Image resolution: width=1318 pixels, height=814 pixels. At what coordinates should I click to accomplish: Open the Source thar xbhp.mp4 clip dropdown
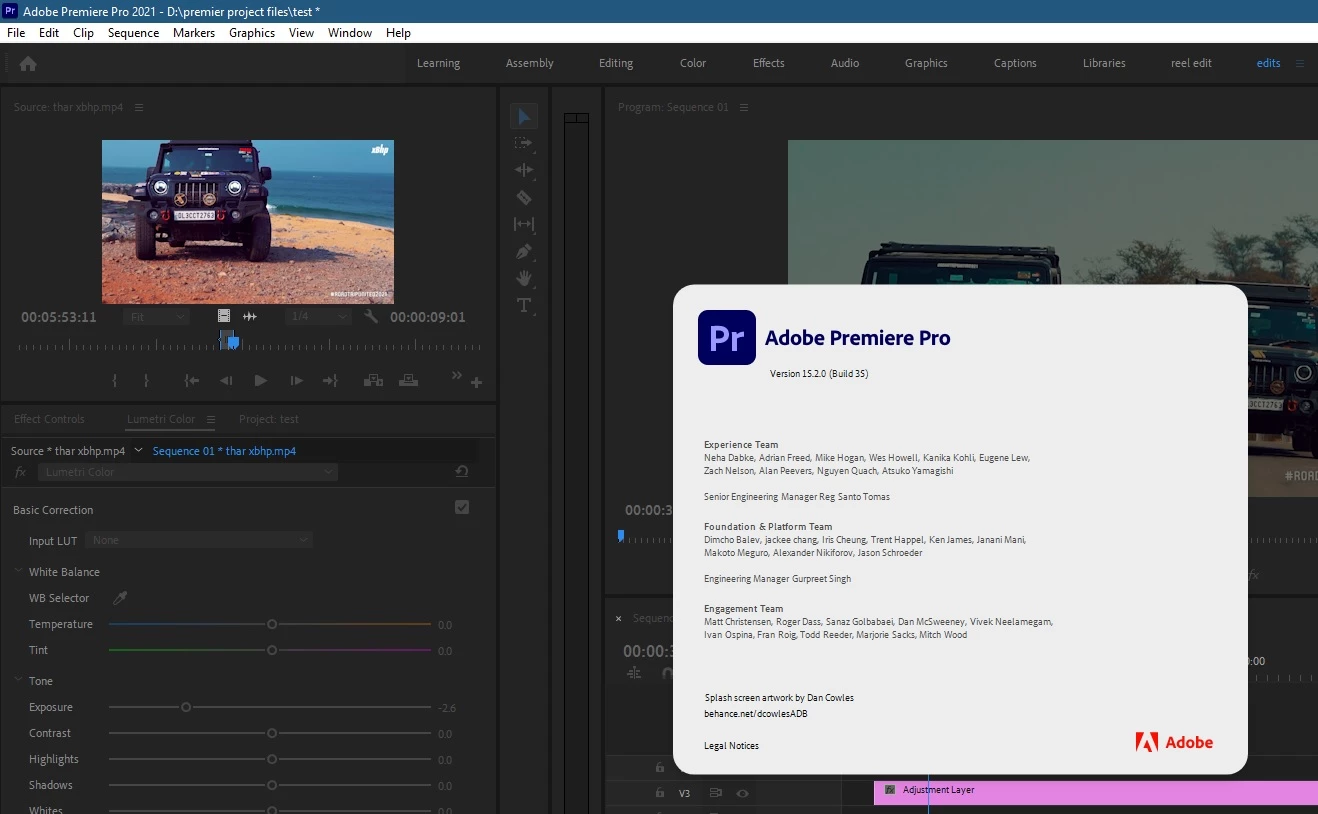[x=139, y=450]
